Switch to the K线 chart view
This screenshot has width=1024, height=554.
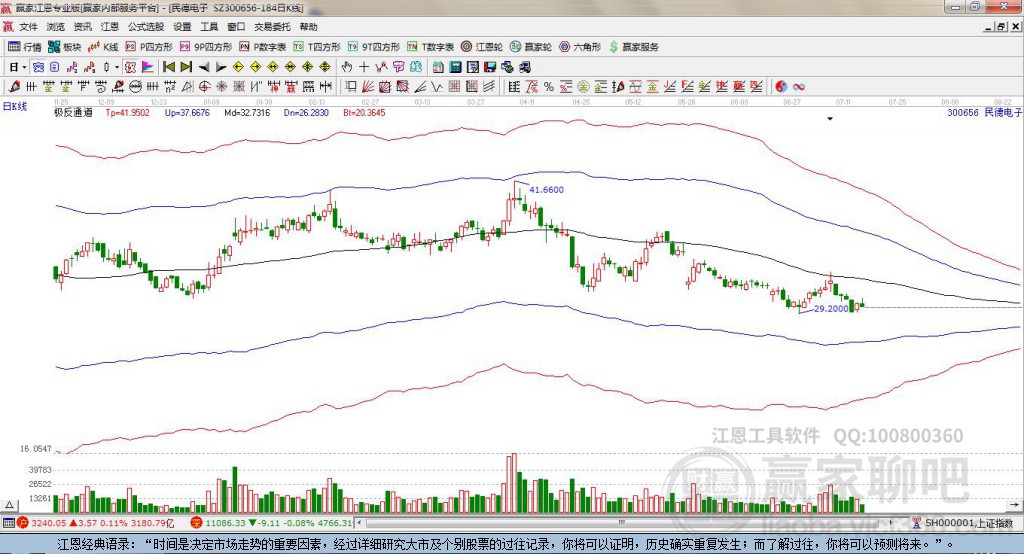coord(103,47)
